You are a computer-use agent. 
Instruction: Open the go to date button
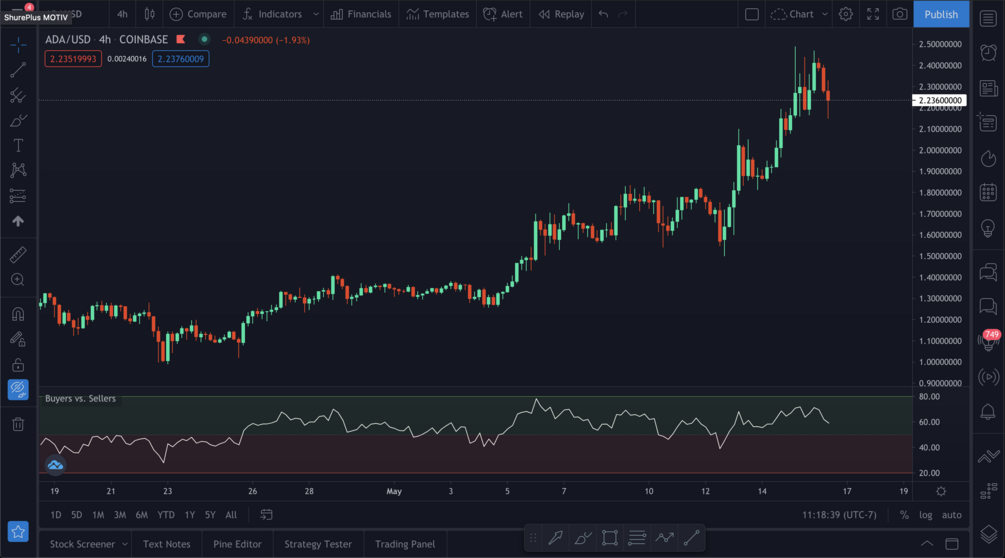tap(266, 514)
